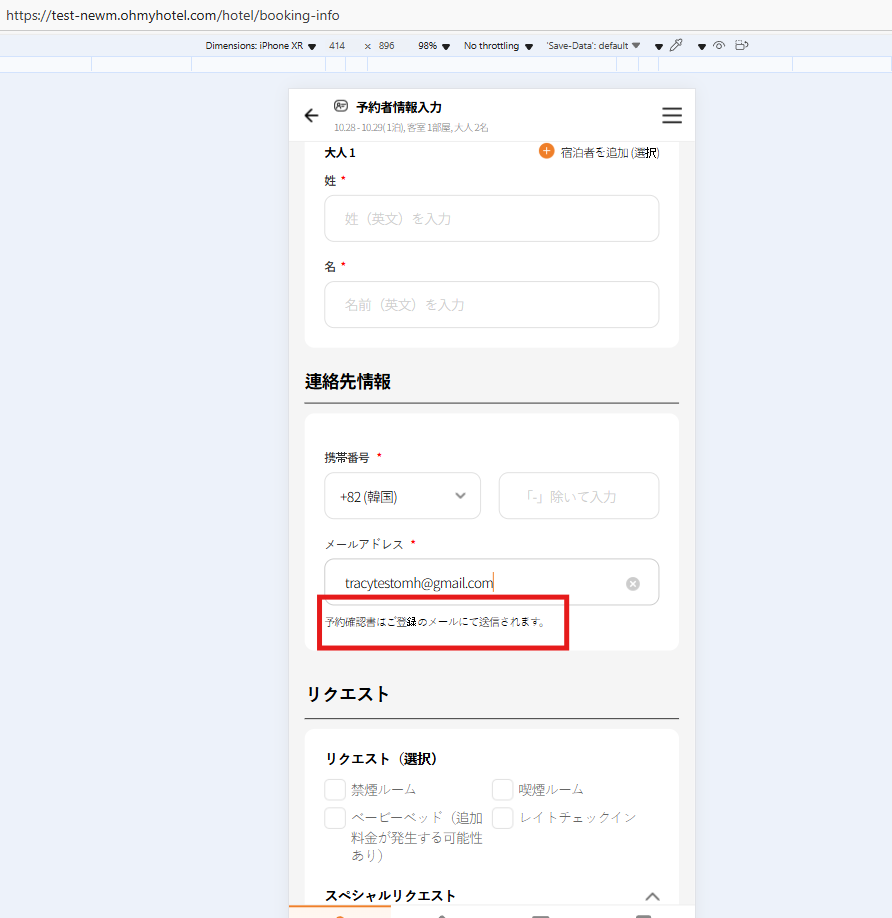Click the 大人 1 label

[x=340, y=153]
